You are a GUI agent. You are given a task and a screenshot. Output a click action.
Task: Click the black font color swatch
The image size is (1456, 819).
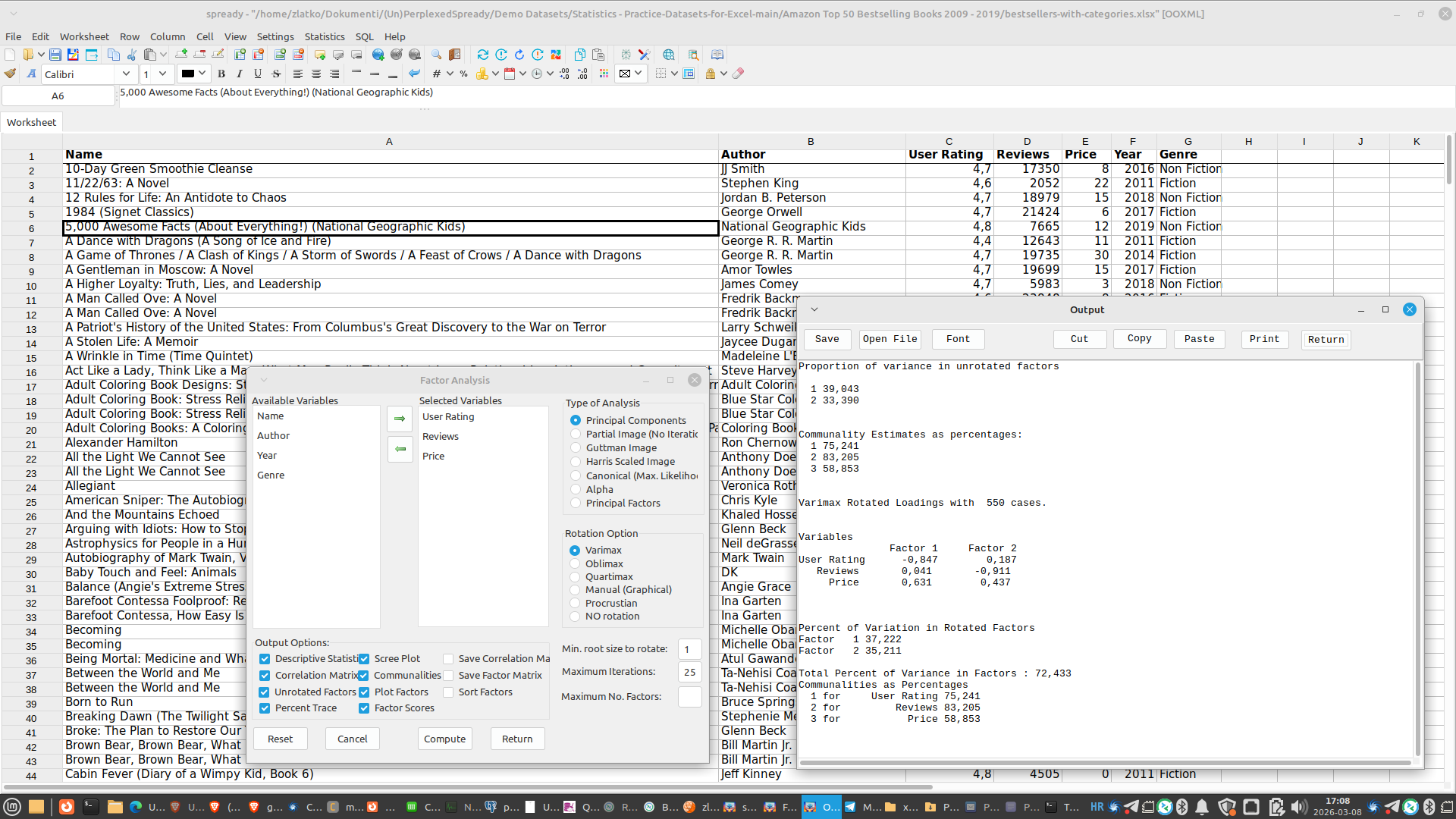(x=189, y=74)
